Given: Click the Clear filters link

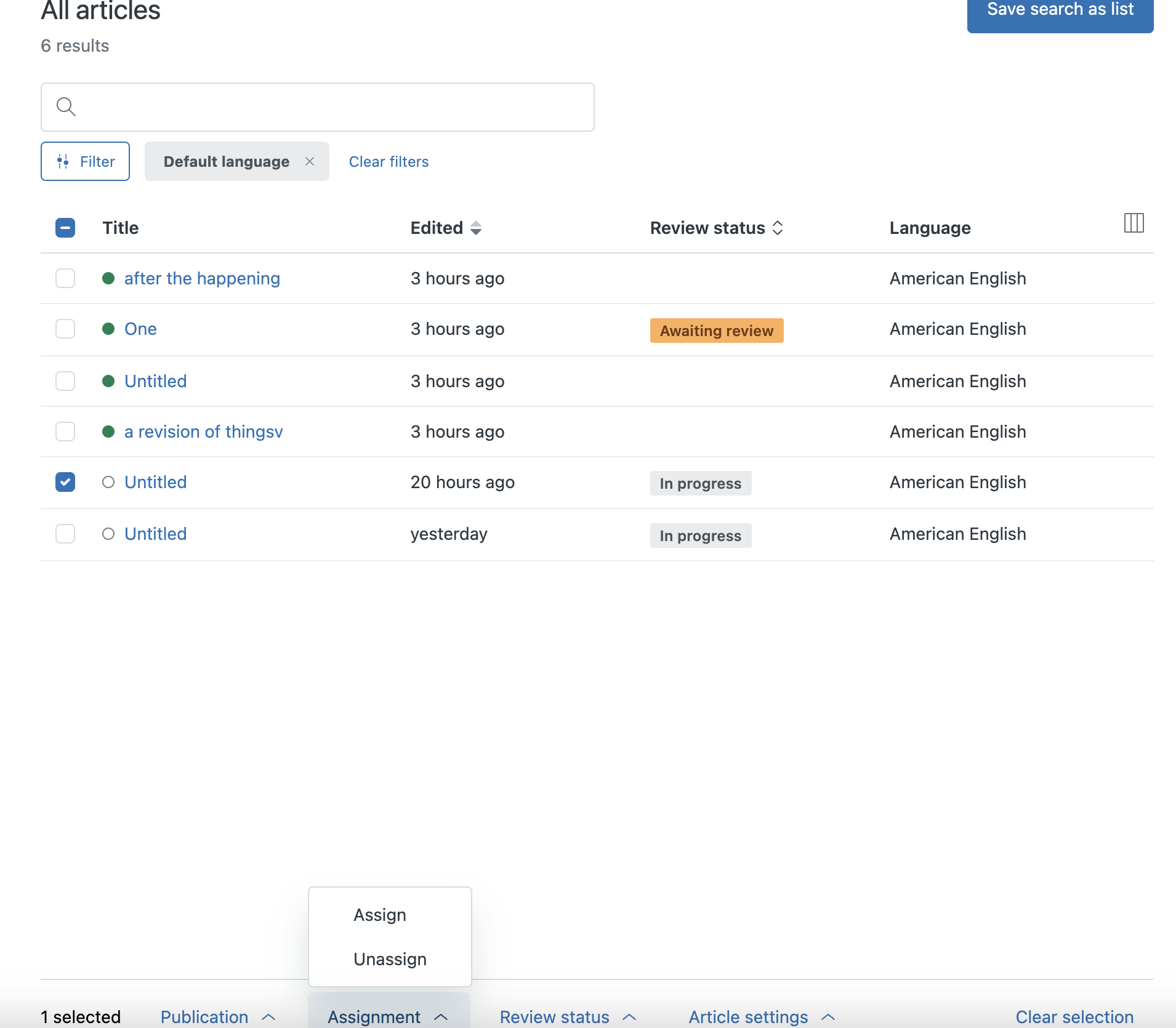Looking at the screenshot, I should 389,161.
